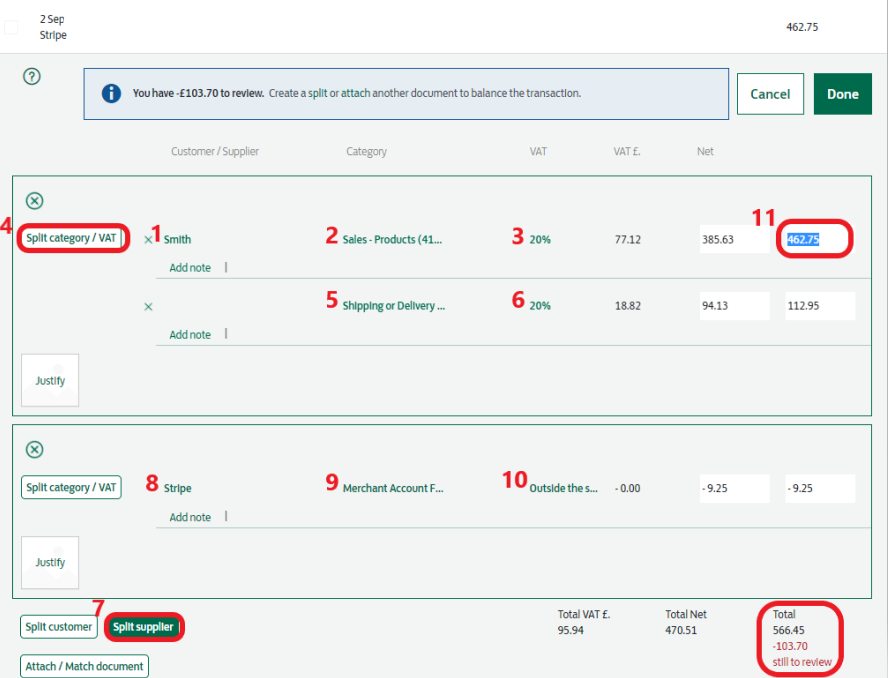Delete the Shipping or Delivery line X icon
This screenshot has height=678, width=888.
pyautogui.click(x=148, y=307)
